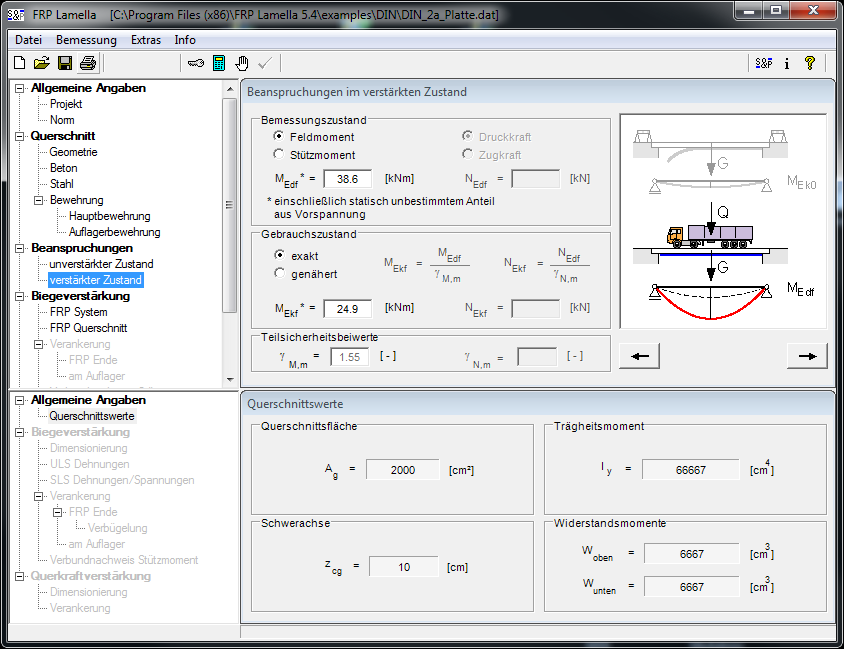
Task: Click the new file icon
Action: [x=19, y=63]
